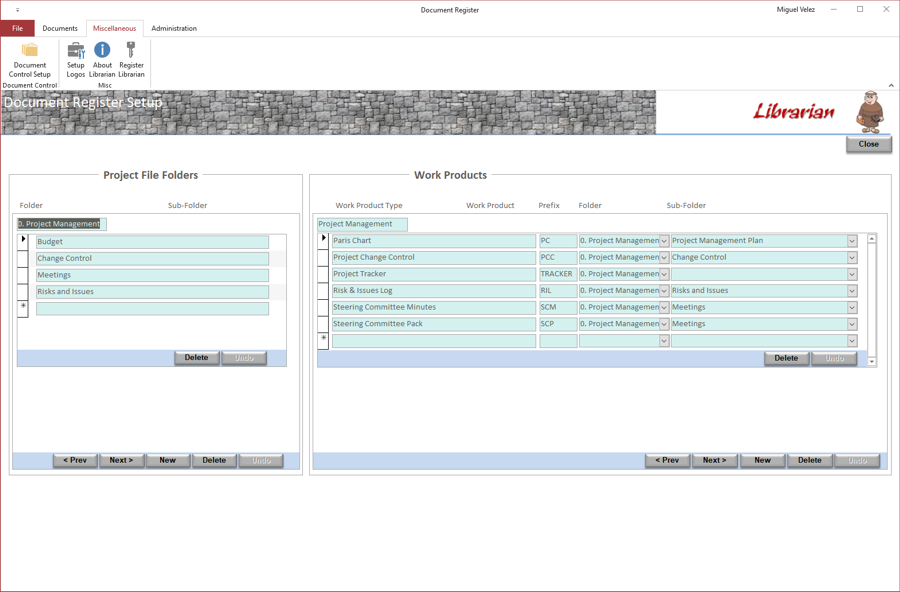Click the Project Tracker work product field
Image resolution: width=900 pixels, height=592 pixels.
pyautogui.click(x=434, y=274)
